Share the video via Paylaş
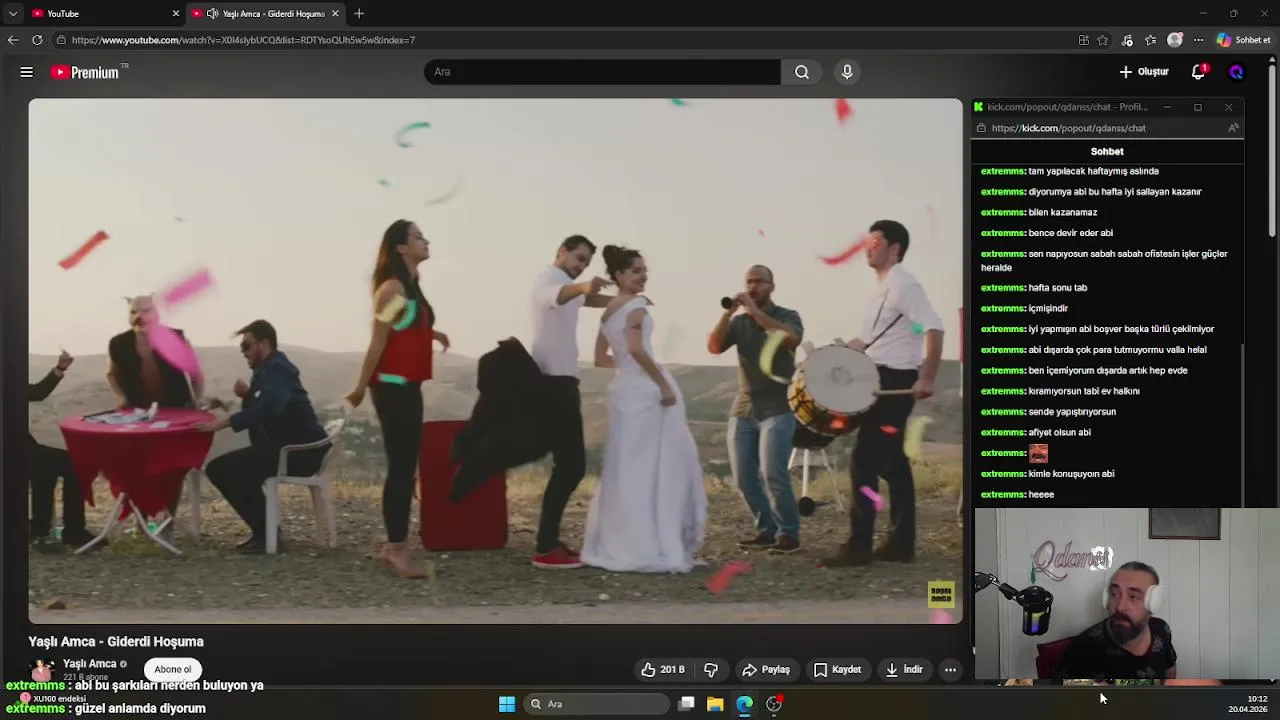The image size is (1280, 720). coord(766,670)
